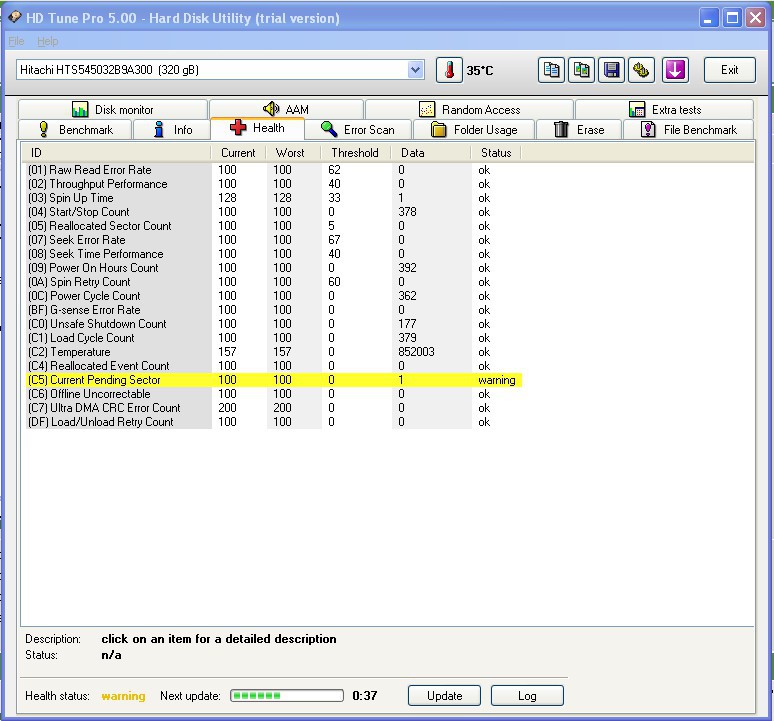Click the Exit button
Image resolution: width=774 pixels, height=721 pixels.
tap(730, 70)
